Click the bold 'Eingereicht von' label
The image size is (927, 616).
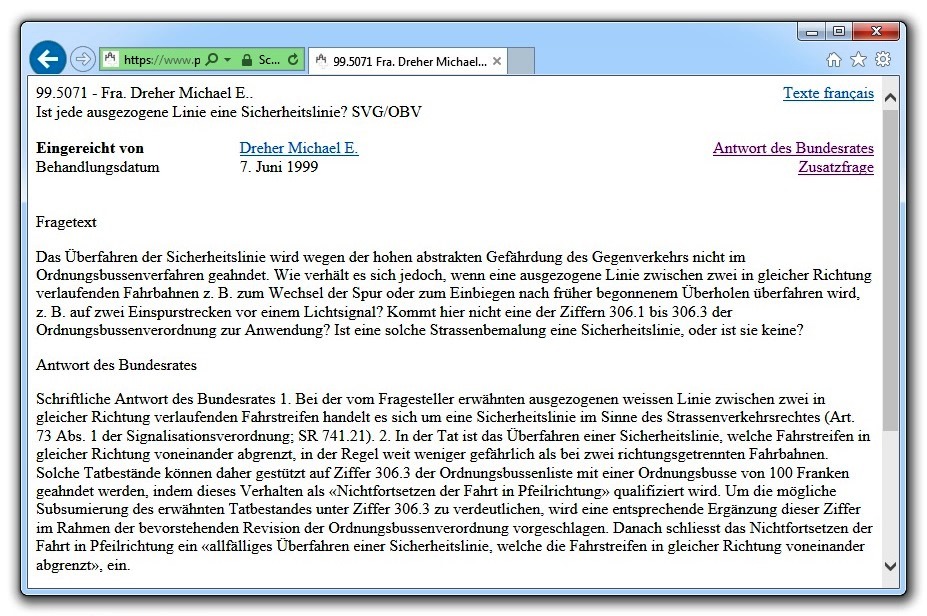(x=90, y=148)
